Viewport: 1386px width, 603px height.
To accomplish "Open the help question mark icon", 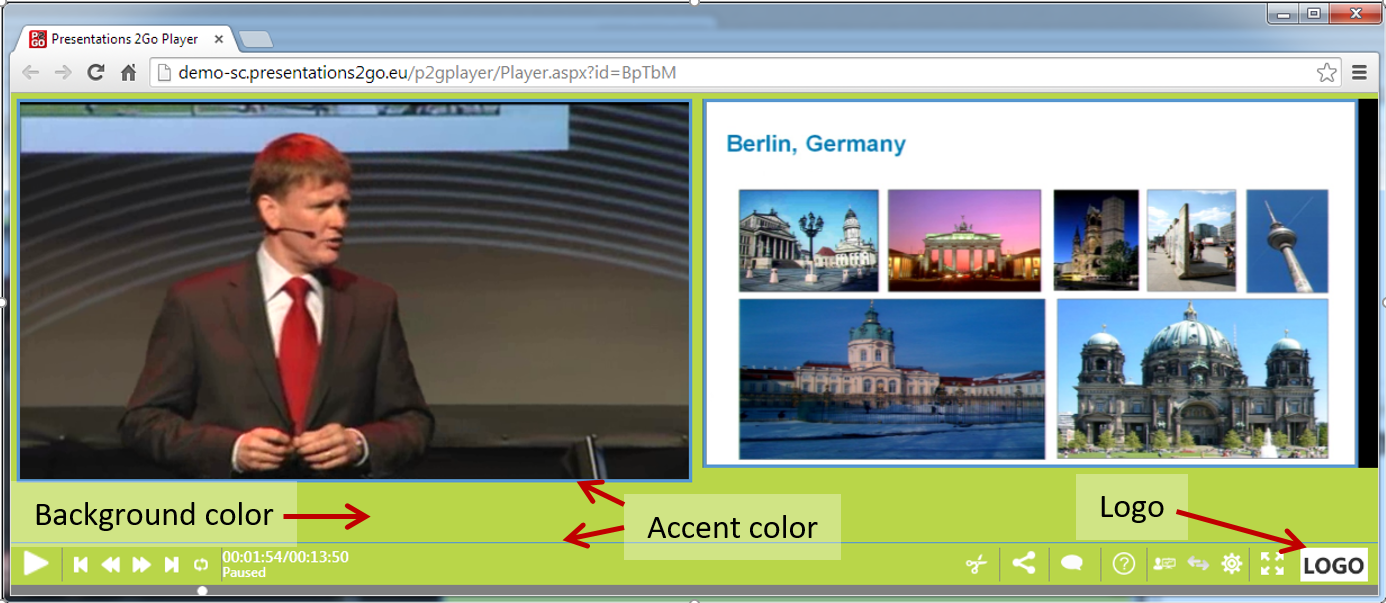I will coord(1124,564).
